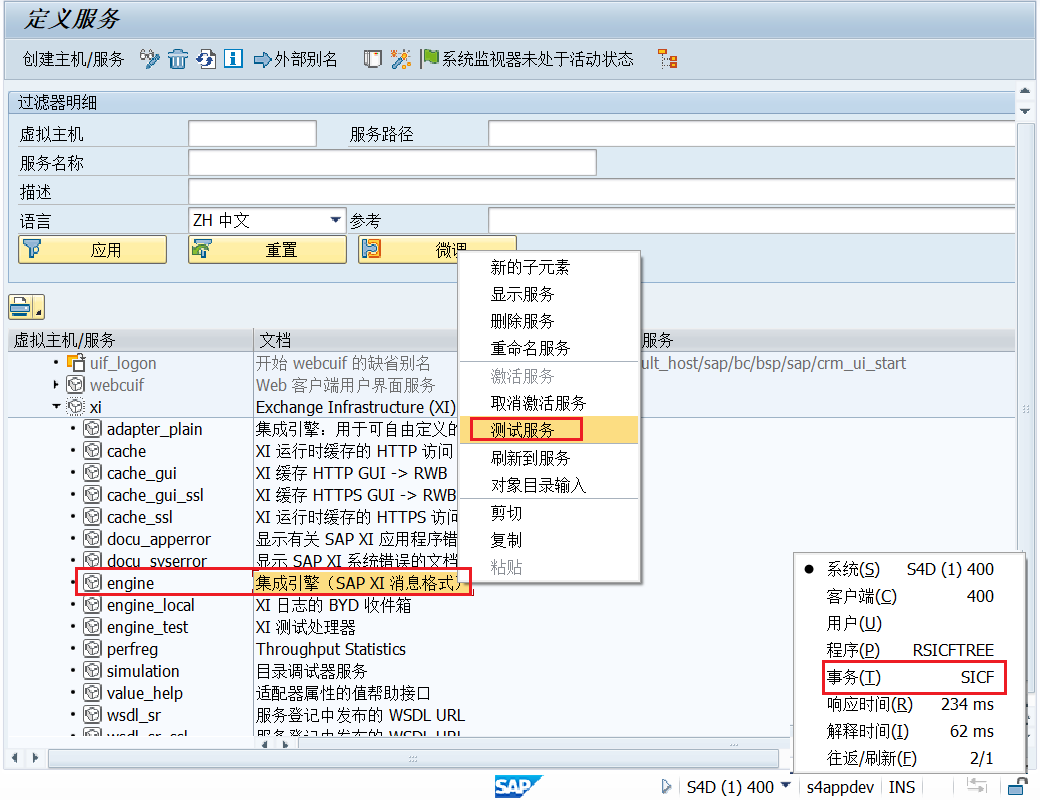
Task: Choose 取消激活服务 from context menu
Action: [x=549, y=403]
